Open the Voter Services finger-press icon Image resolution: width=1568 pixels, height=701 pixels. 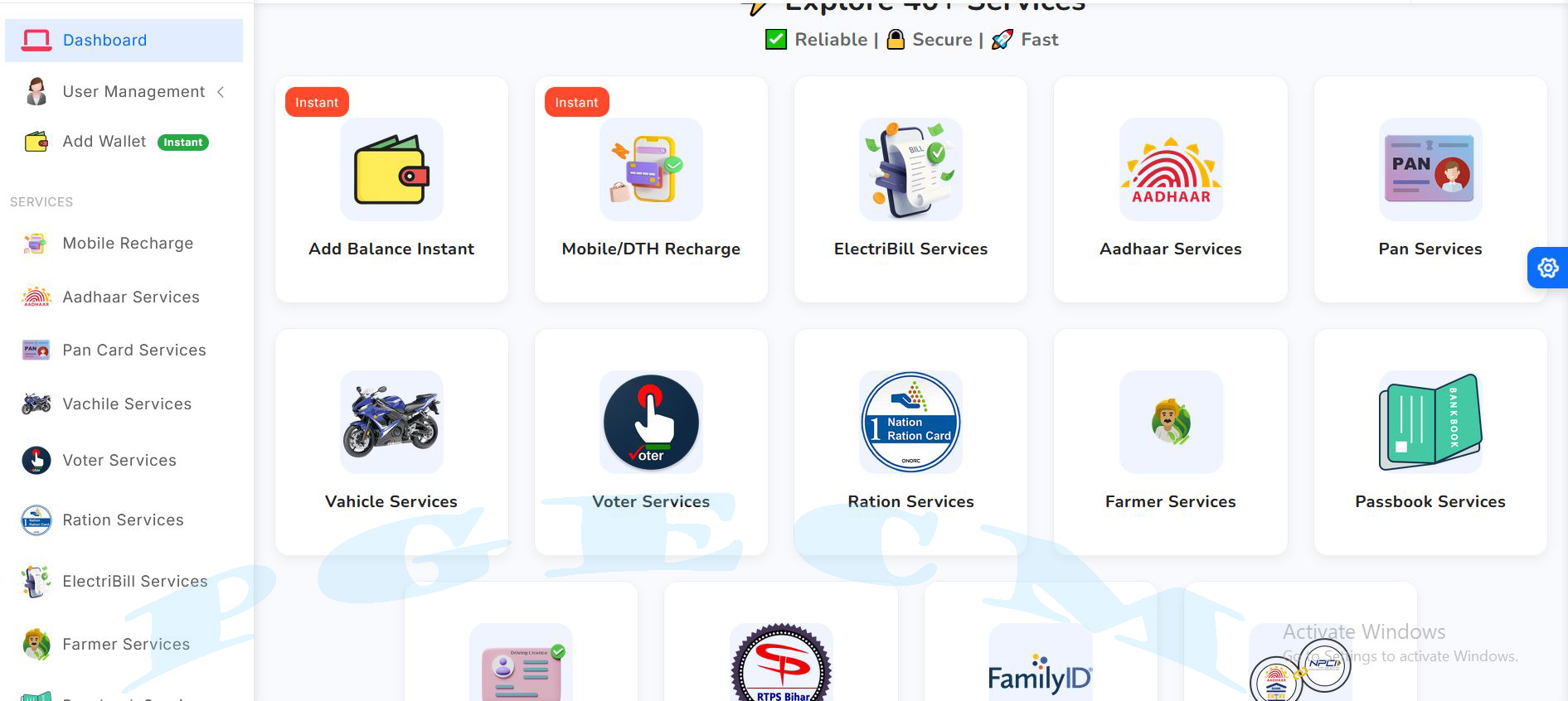(651, 422)
